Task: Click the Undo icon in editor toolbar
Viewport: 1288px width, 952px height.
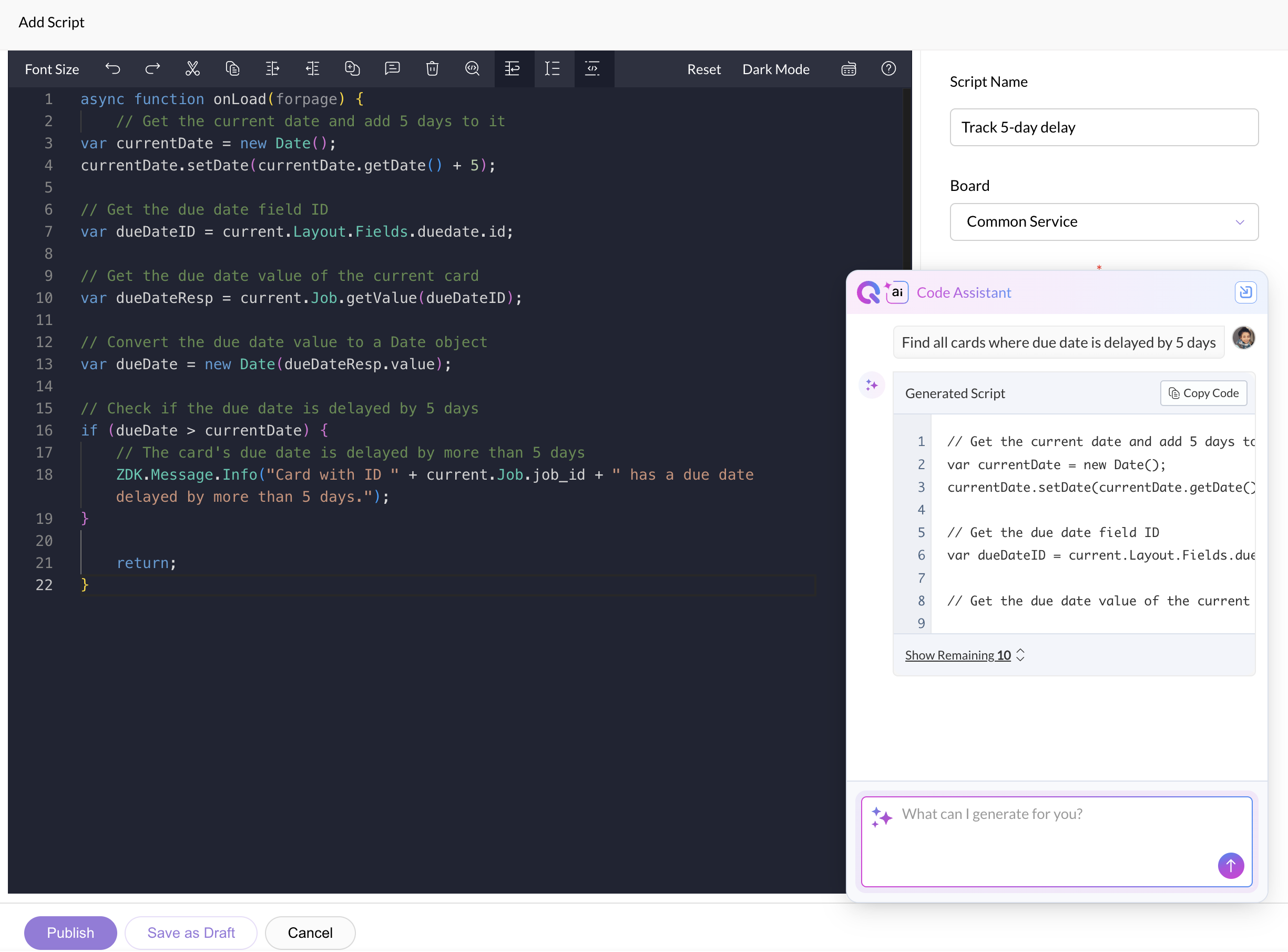Action: (x=113, y=69)
